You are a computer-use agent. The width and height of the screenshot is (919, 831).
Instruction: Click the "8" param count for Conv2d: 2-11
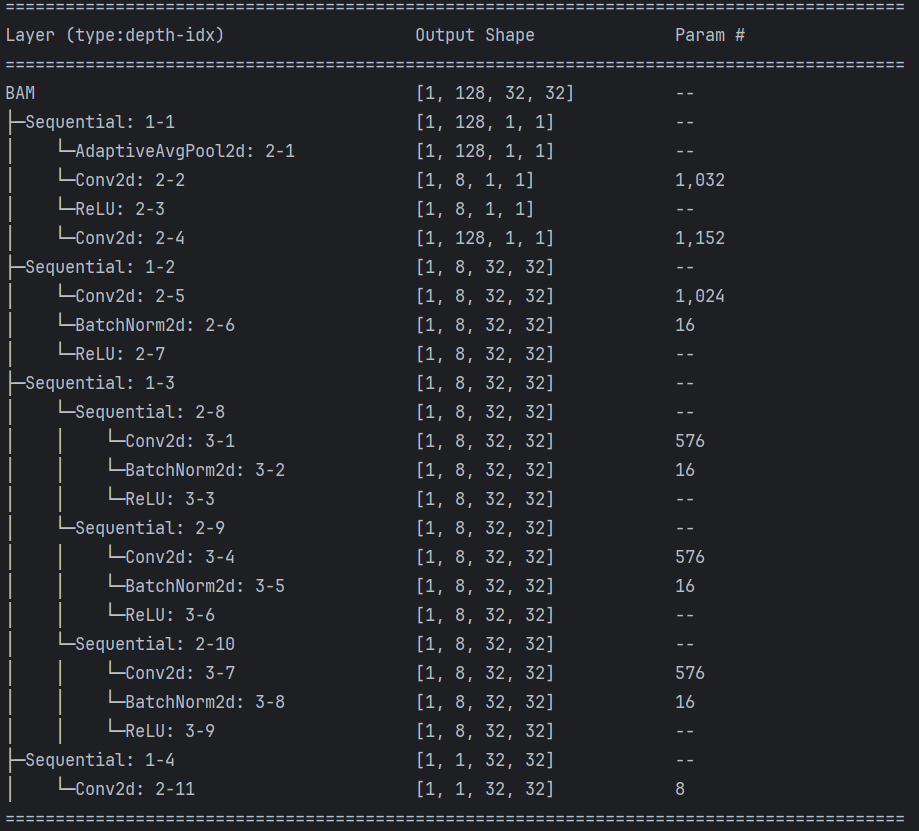tap(680, 789)
